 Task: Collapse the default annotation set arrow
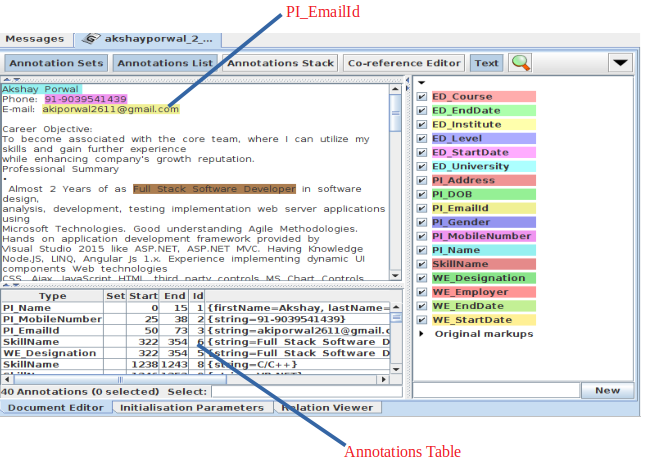click(x=422, y=83)
